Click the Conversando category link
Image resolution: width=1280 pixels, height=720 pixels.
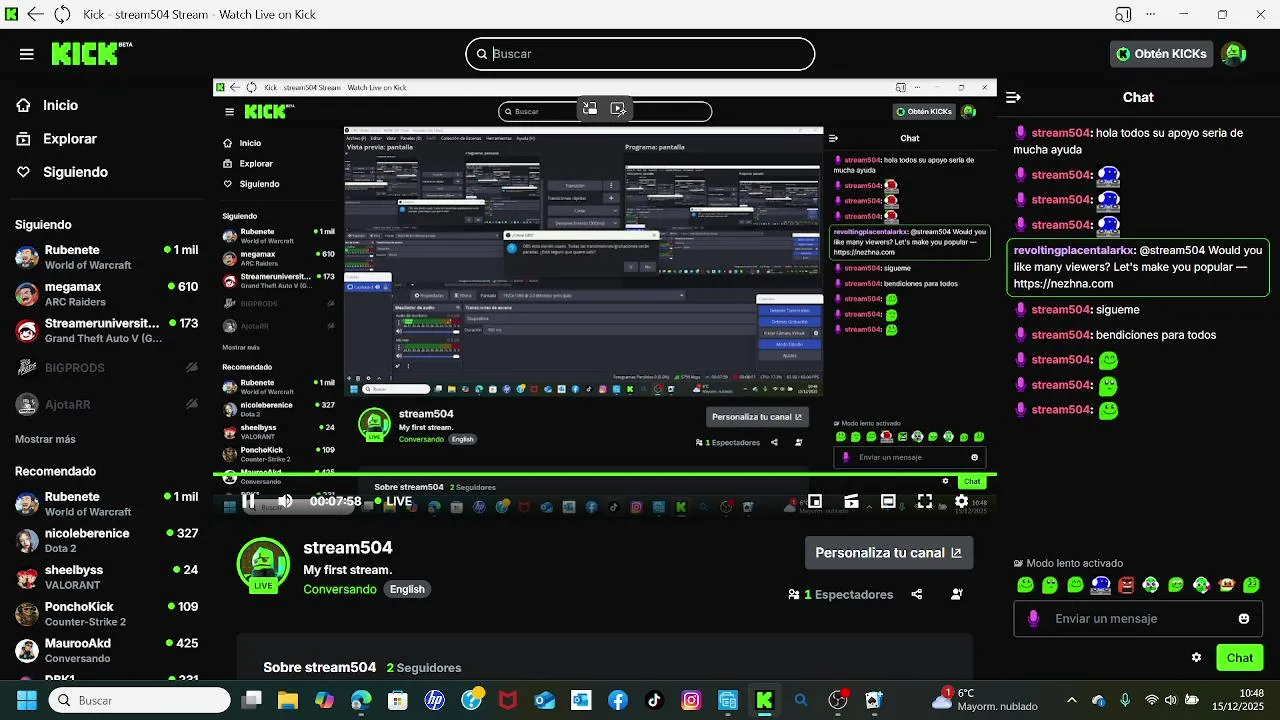(x=340, y=589)
